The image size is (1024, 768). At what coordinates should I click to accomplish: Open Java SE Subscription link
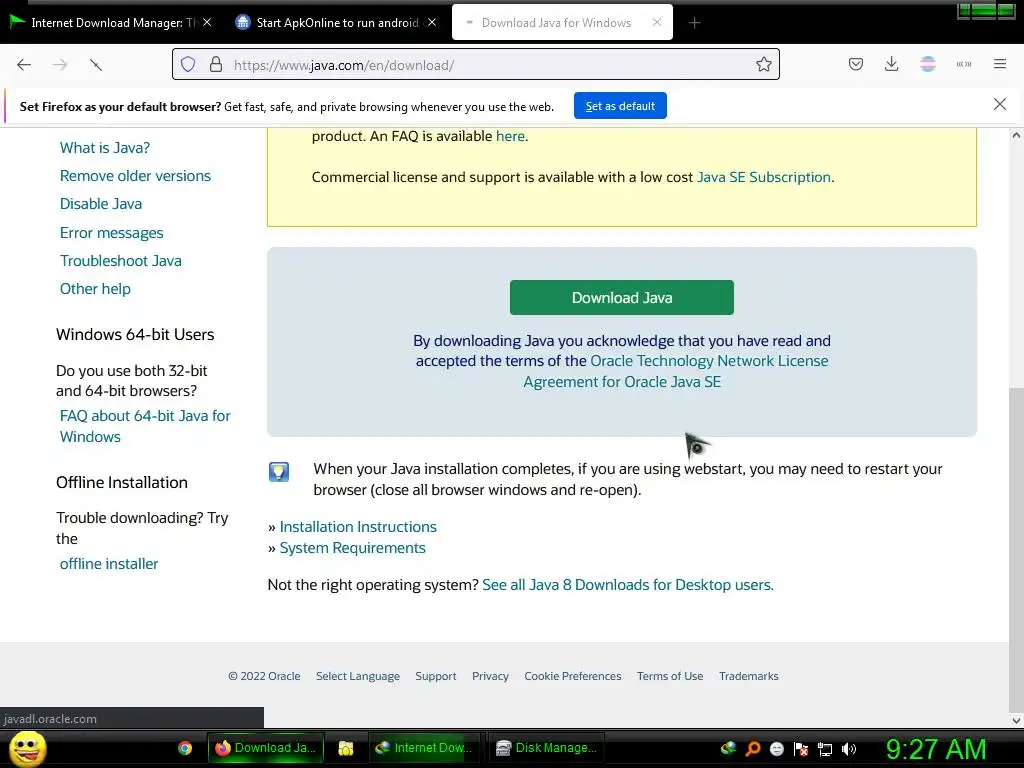(763, 178)
